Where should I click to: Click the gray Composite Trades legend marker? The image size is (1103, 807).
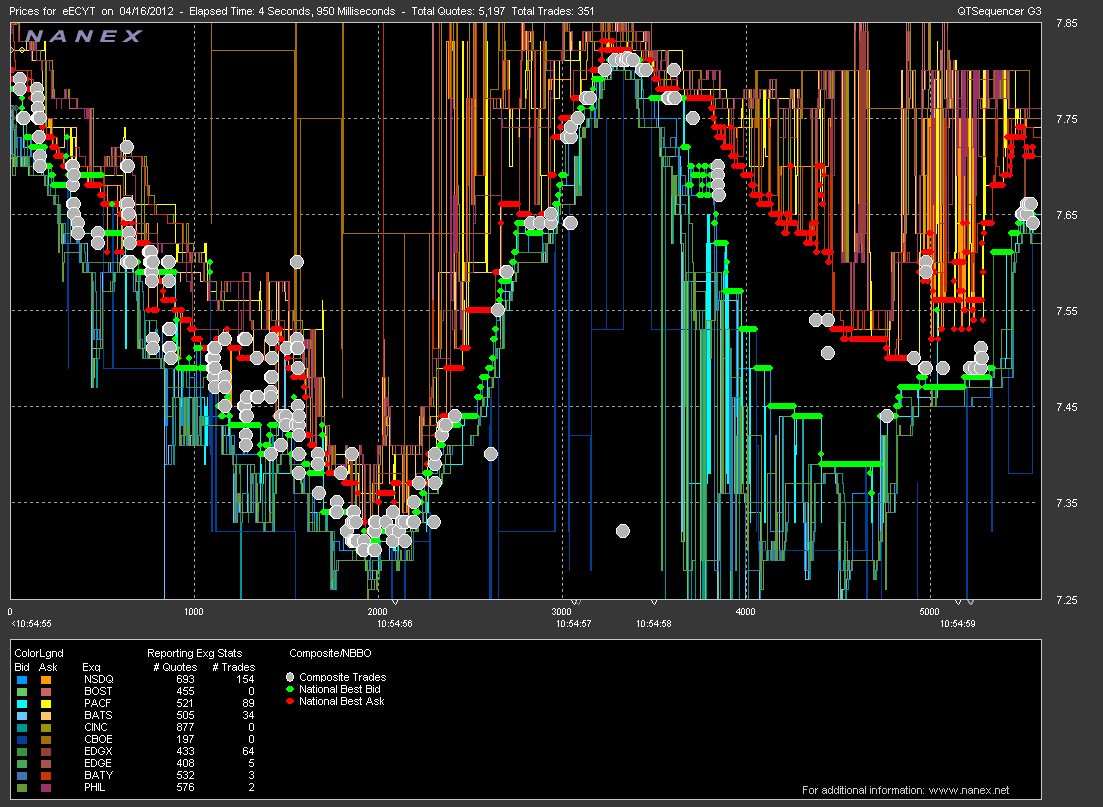coord(290,677)
